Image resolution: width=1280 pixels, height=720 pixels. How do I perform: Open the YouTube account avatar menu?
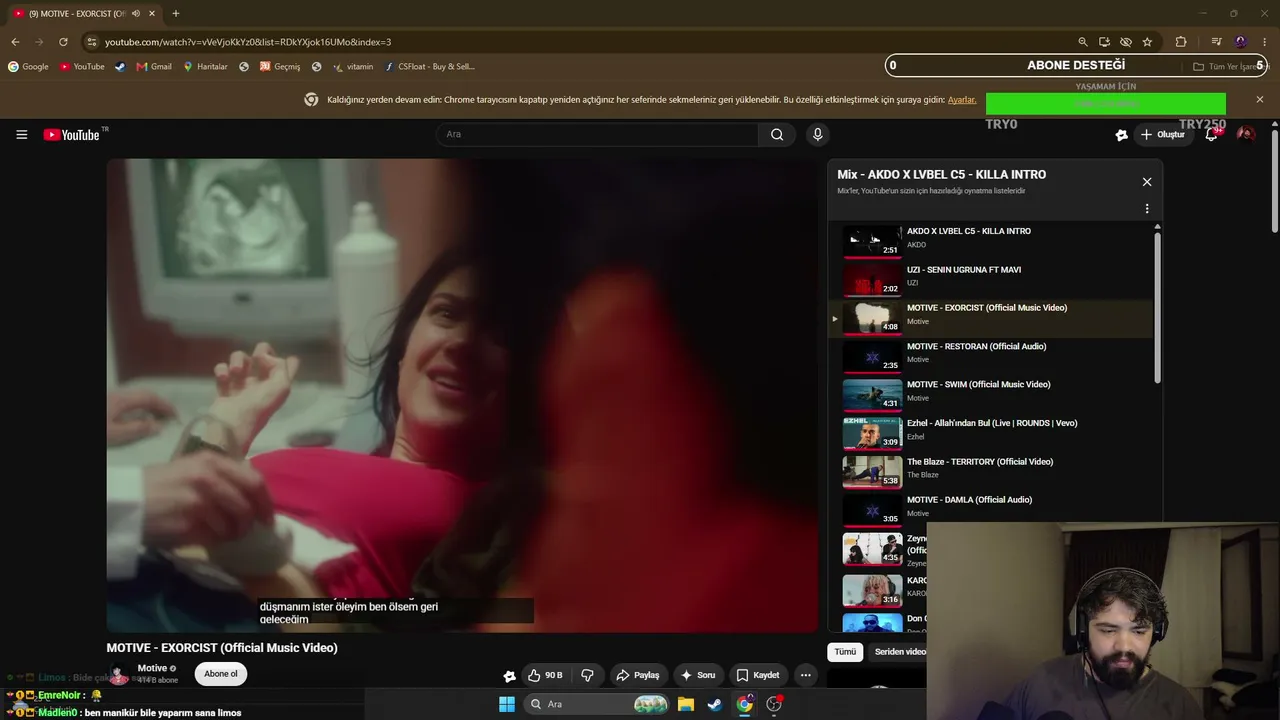1245,134
